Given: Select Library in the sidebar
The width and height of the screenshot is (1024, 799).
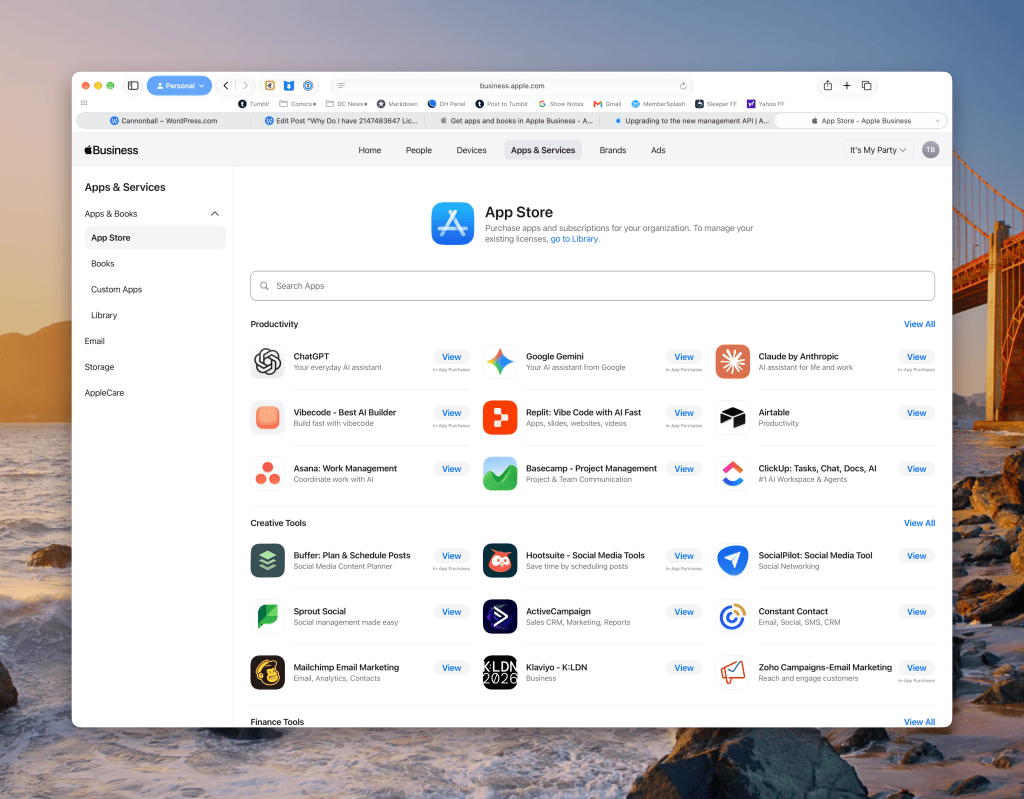Looking at the screenshot, I should pyautogui.click(x=104, y=315).
